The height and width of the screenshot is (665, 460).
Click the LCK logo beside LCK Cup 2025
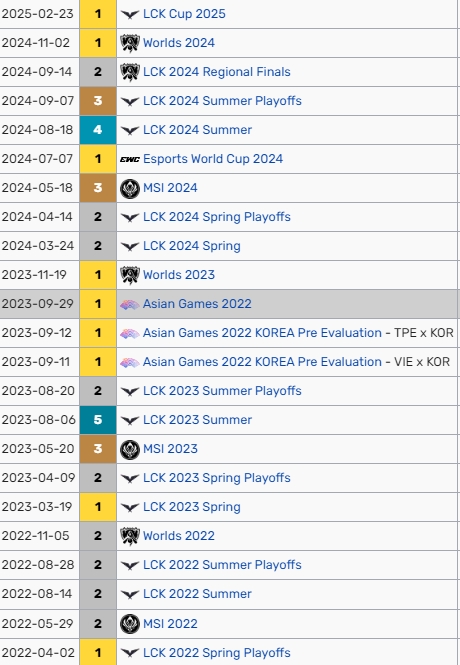click(x=130, y=14)
